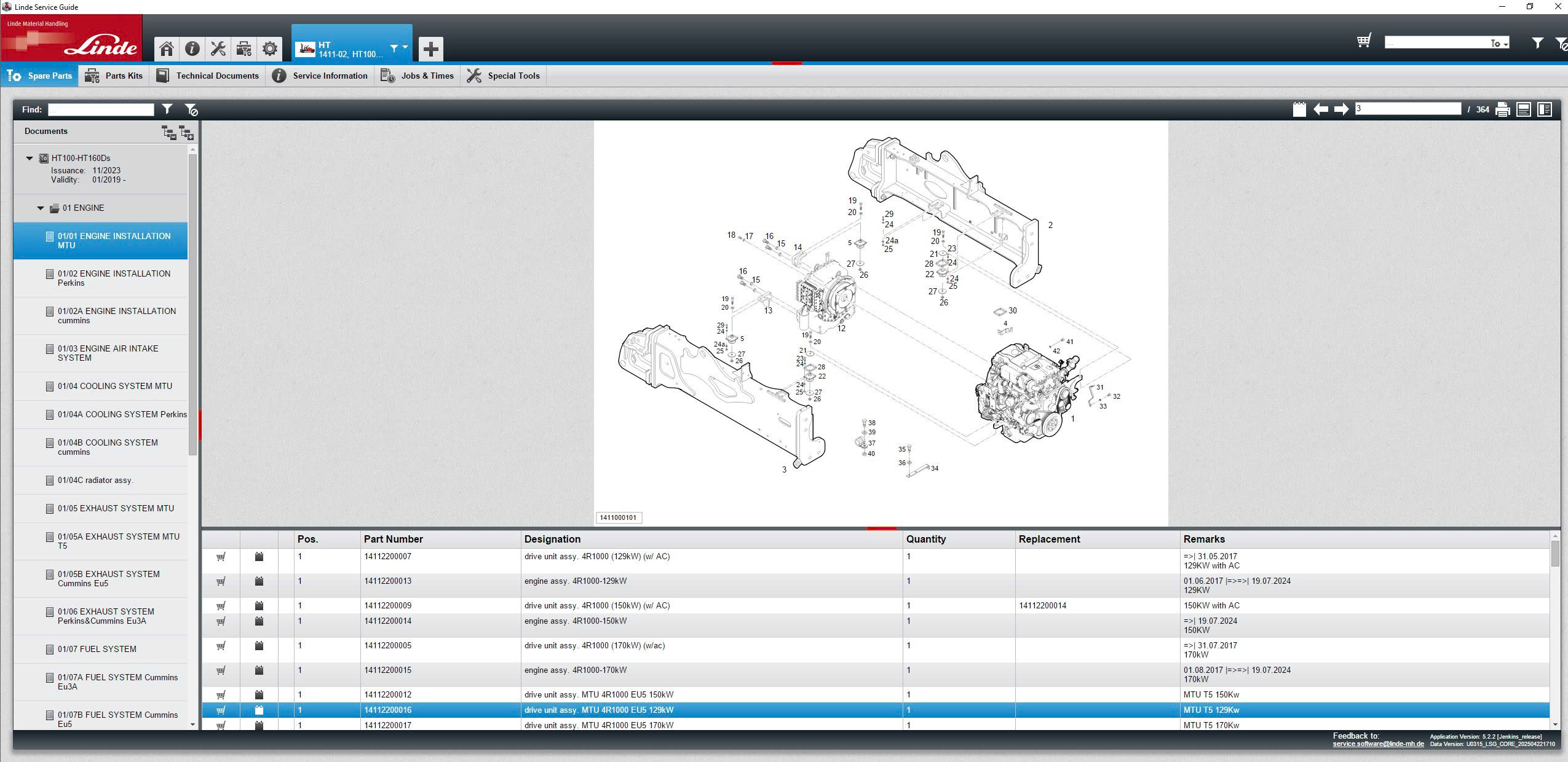The height and width of the screenshot is (762, 1568).
Task: Switch to side-by-side layout view
Action: click(x=1544, y=109)
